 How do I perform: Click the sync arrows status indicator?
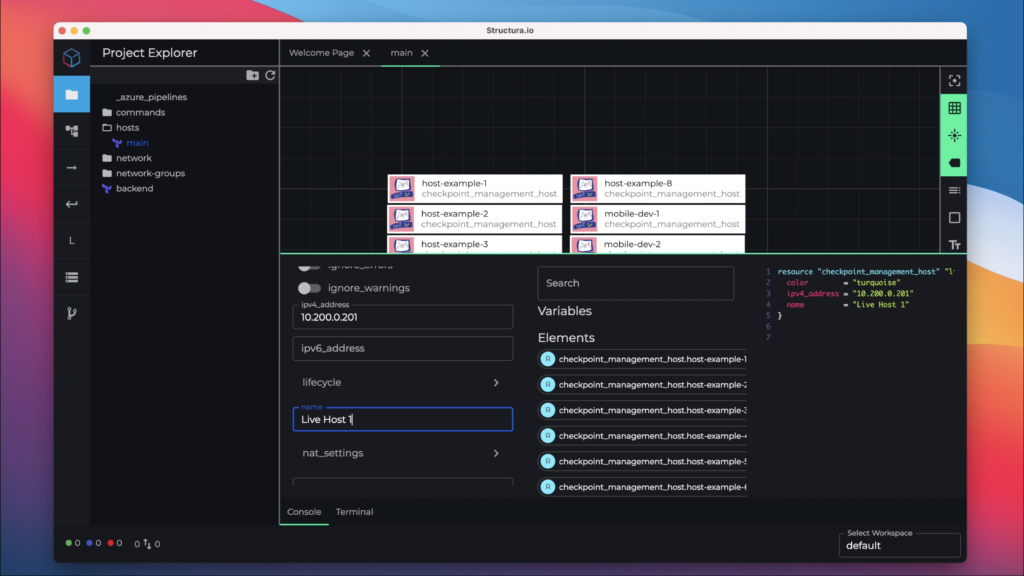(x=147, y=543)
